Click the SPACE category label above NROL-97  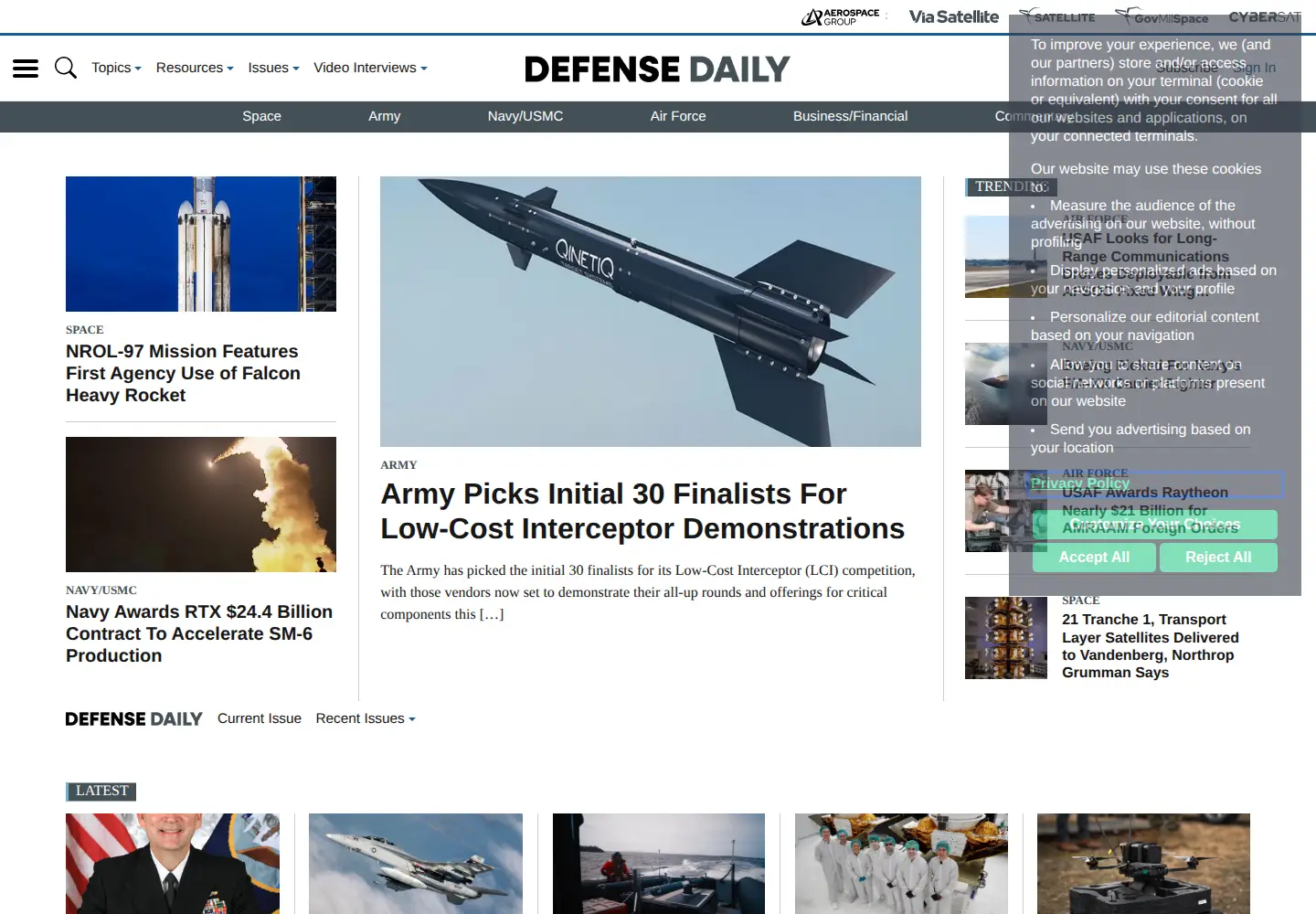tap(85, 330)
